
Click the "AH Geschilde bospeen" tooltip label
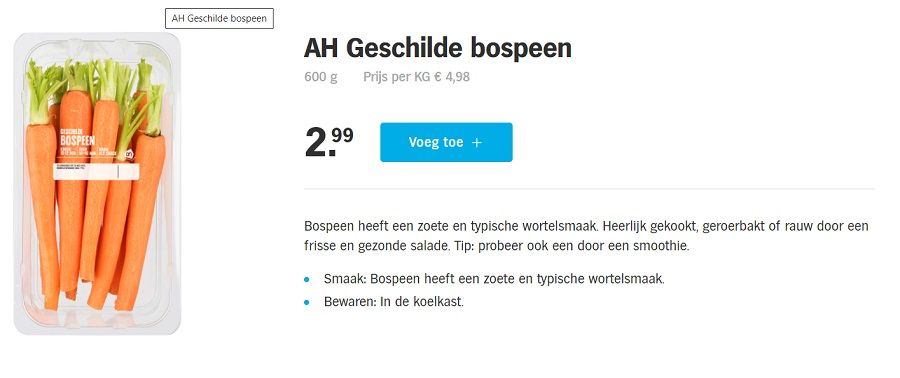(x=219, y=18)
